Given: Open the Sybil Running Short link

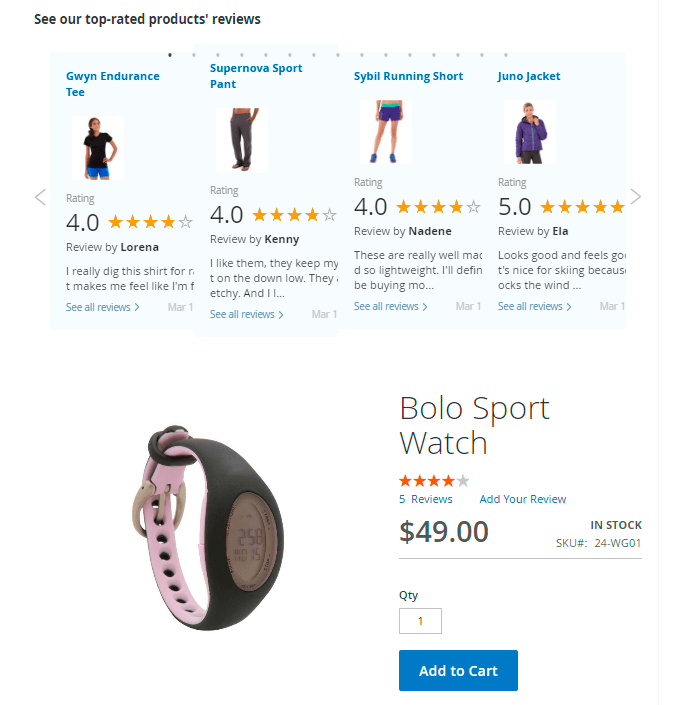Looking at the screenshot, I should 408,76.
